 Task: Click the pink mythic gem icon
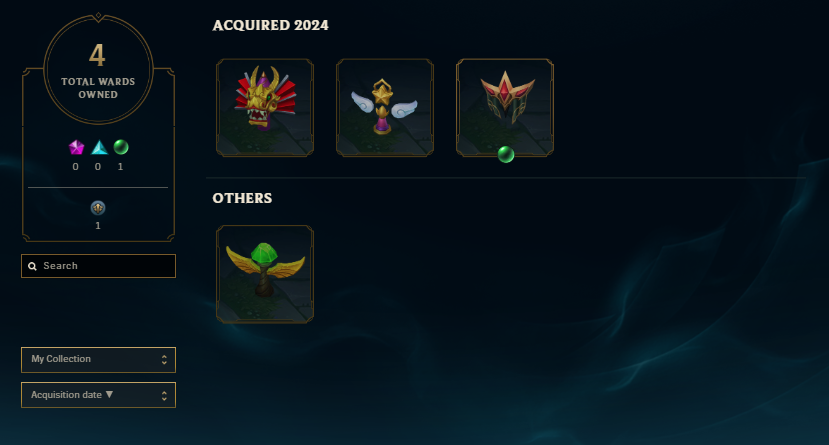click(x=76, y=147)
